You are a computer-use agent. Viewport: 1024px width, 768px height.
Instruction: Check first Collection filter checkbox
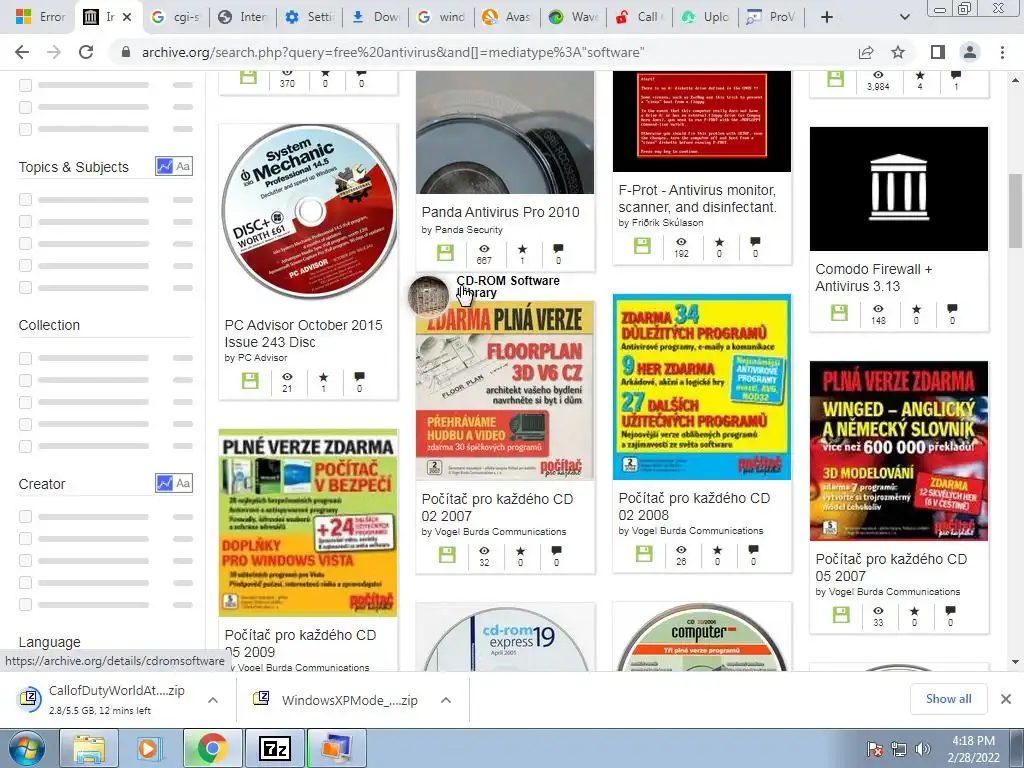[x=25, y=359]
